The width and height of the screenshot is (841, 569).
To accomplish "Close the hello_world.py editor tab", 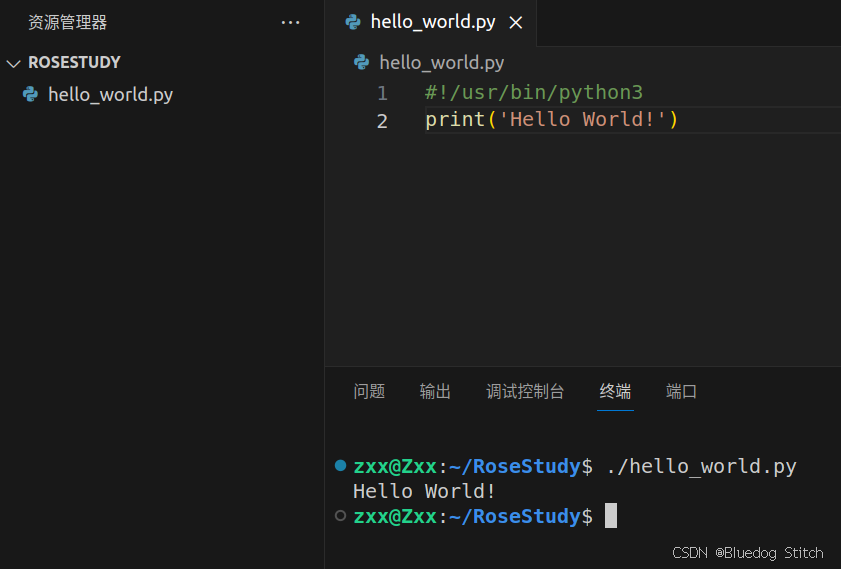I will [515, 23].
